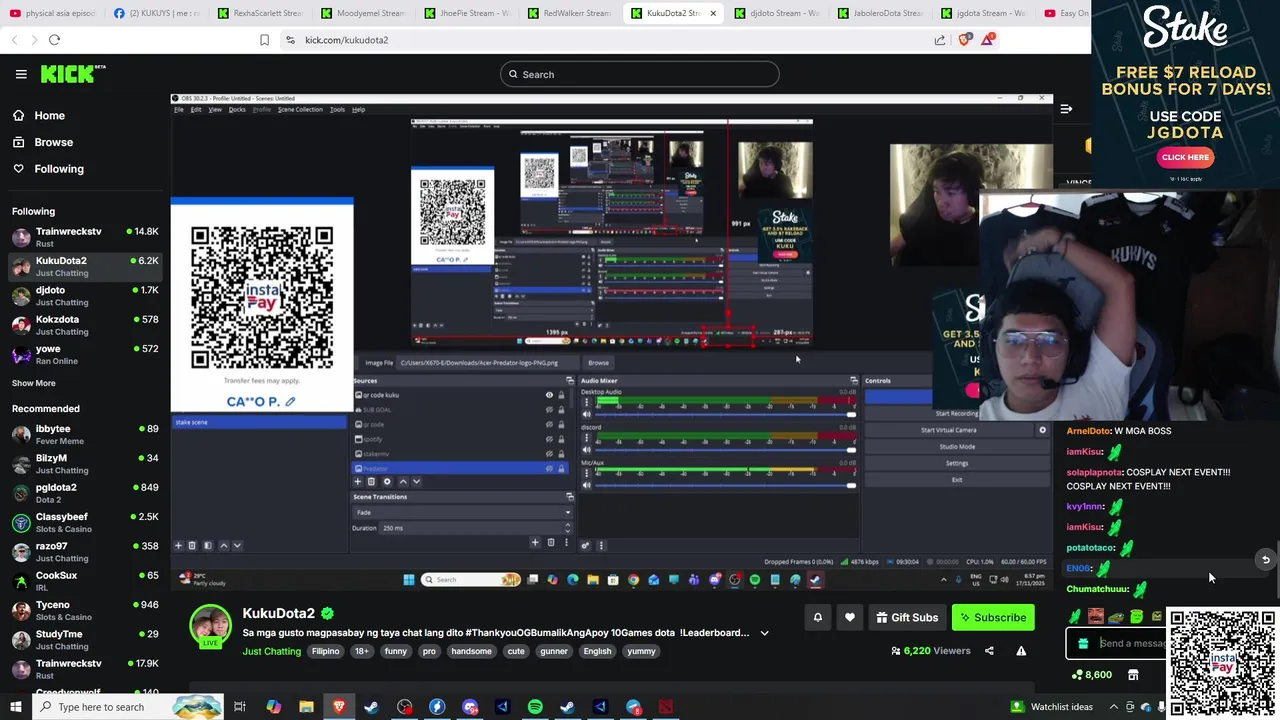This screenshot has width=1280, height=720.
Task: Open Spotify from the Windows taskbar
Action: point(535,707)
